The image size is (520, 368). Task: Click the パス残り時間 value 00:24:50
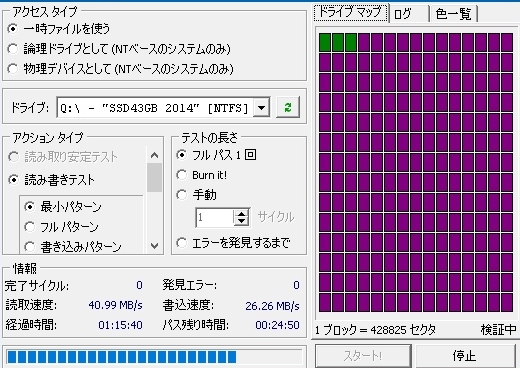click(277, 325)
